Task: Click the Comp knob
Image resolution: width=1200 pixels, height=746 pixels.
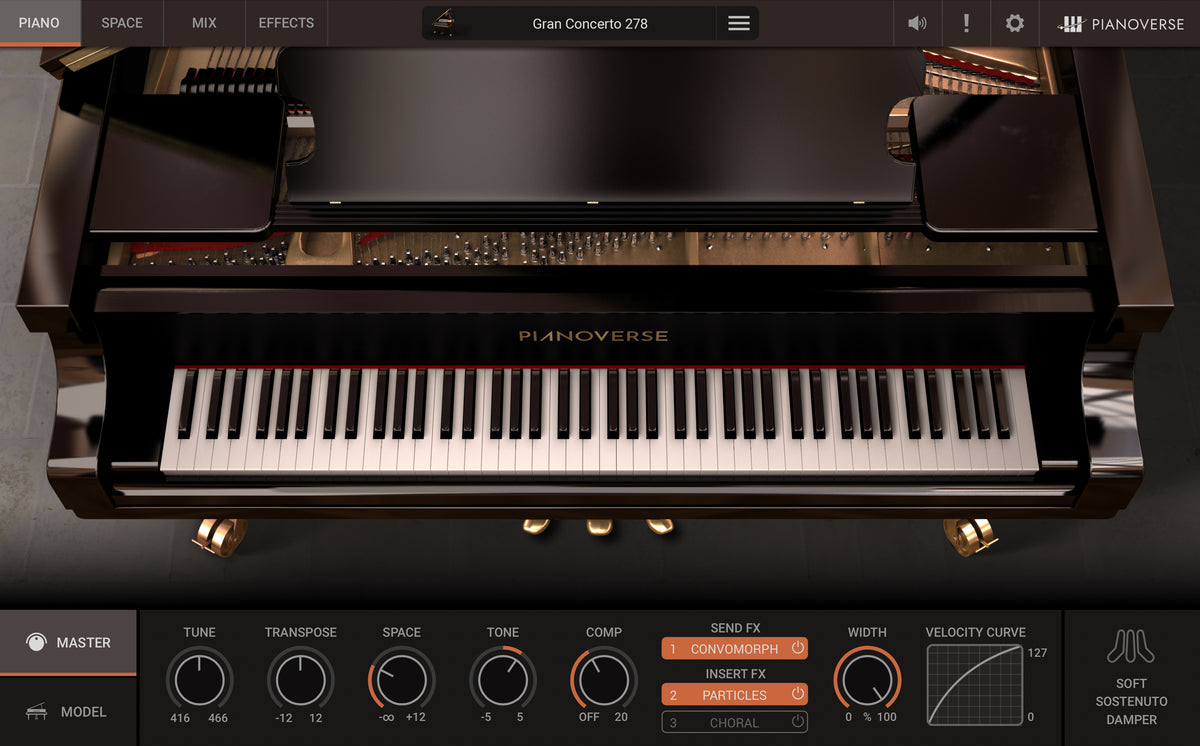Action: [x=604, y=680]
